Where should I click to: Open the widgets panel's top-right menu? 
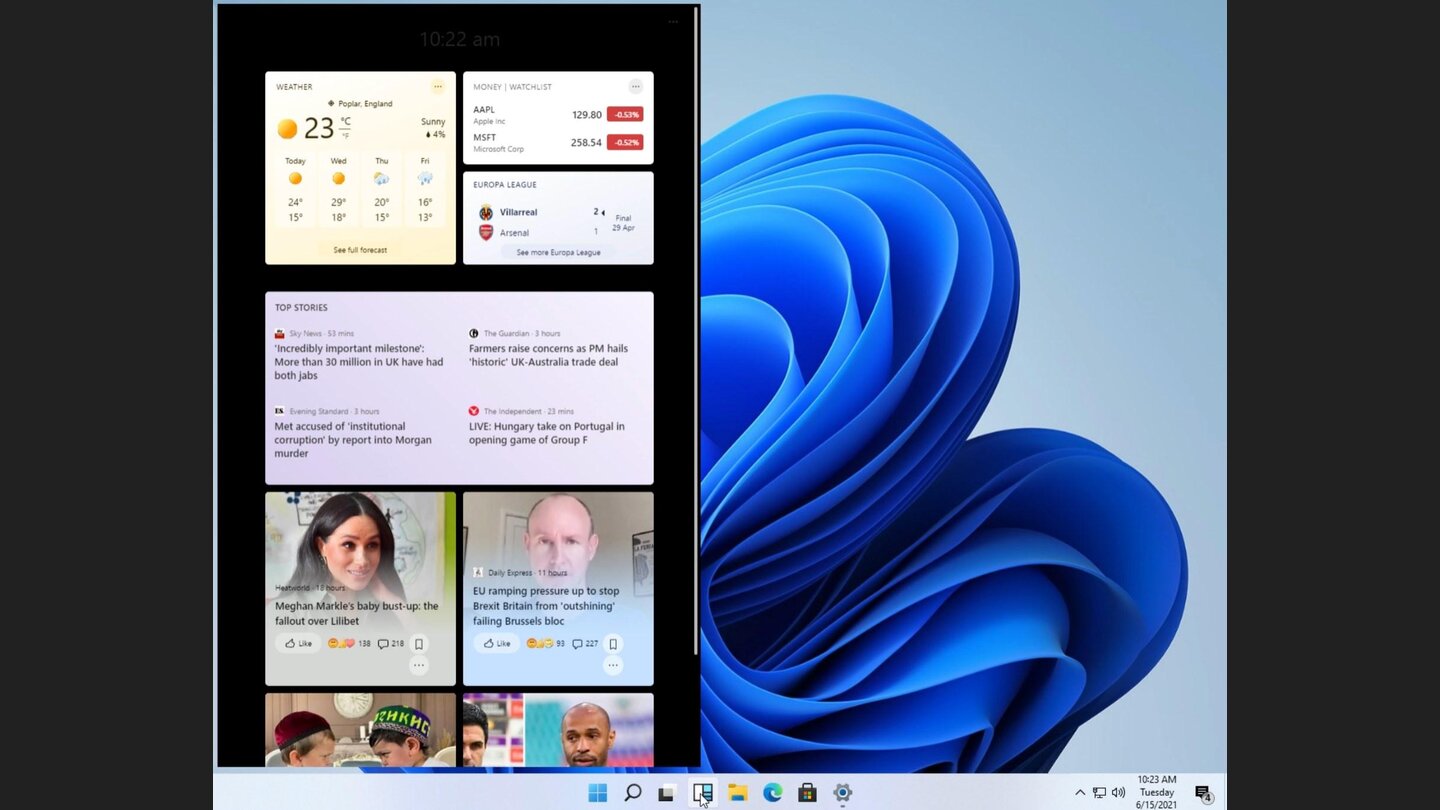click(673, 21)
